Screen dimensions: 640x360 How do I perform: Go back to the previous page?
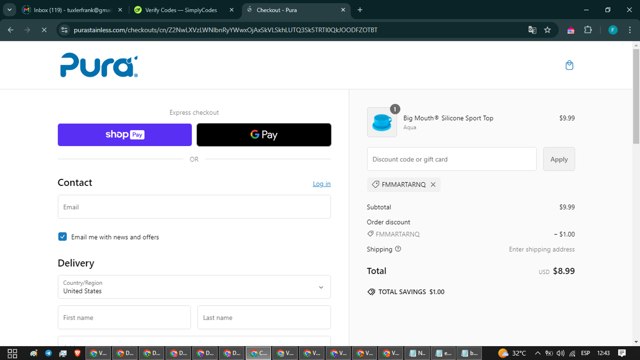(11, 30)
